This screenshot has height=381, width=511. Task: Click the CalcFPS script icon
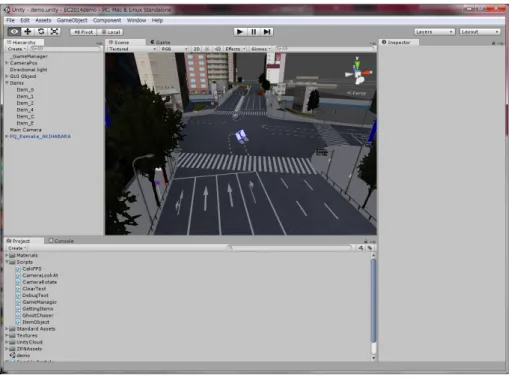click(x=18, y=269)
